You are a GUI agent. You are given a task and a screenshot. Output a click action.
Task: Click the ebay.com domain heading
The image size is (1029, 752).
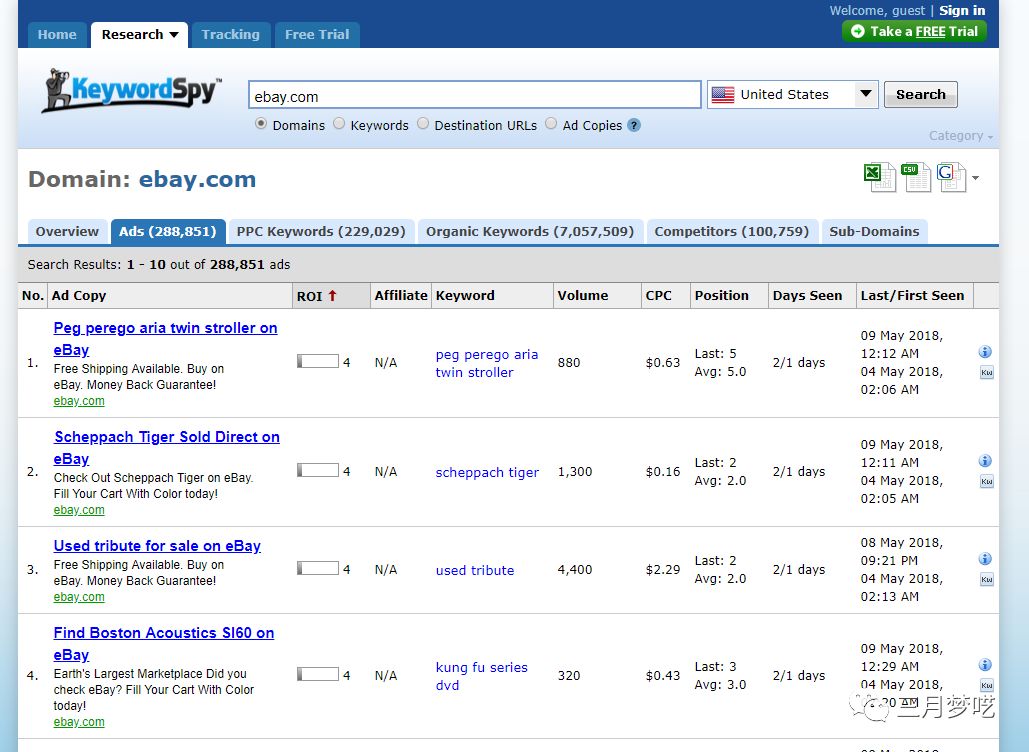198,180
